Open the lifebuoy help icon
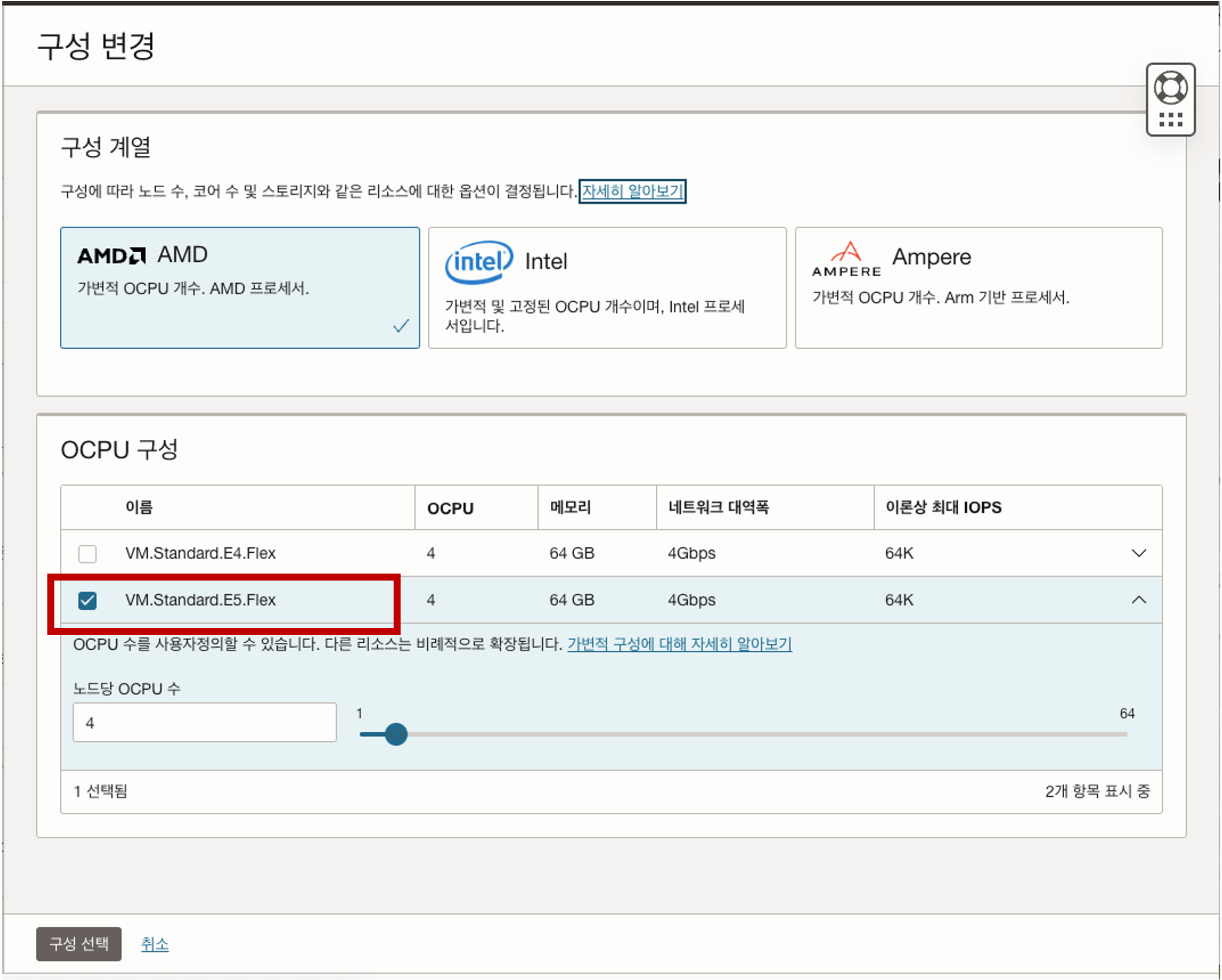This screenshot has height=980, width=1222. (1170, 88)
